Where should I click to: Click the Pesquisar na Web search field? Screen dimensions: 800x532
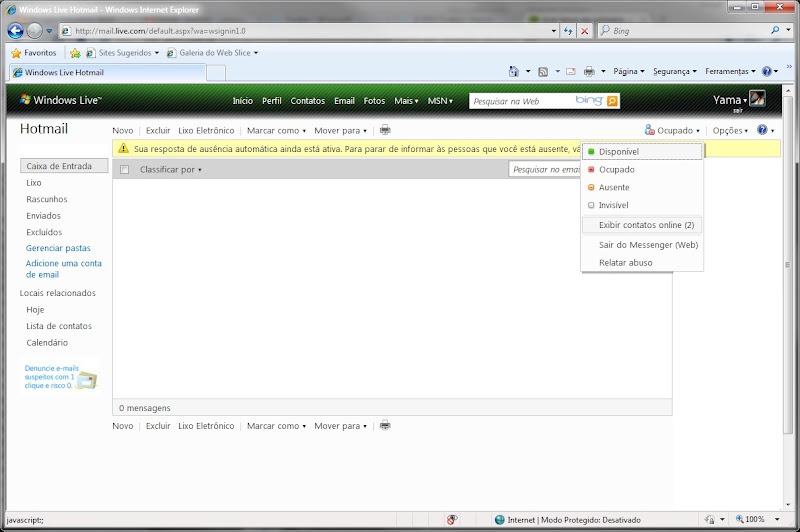click(x=520, y=101)
